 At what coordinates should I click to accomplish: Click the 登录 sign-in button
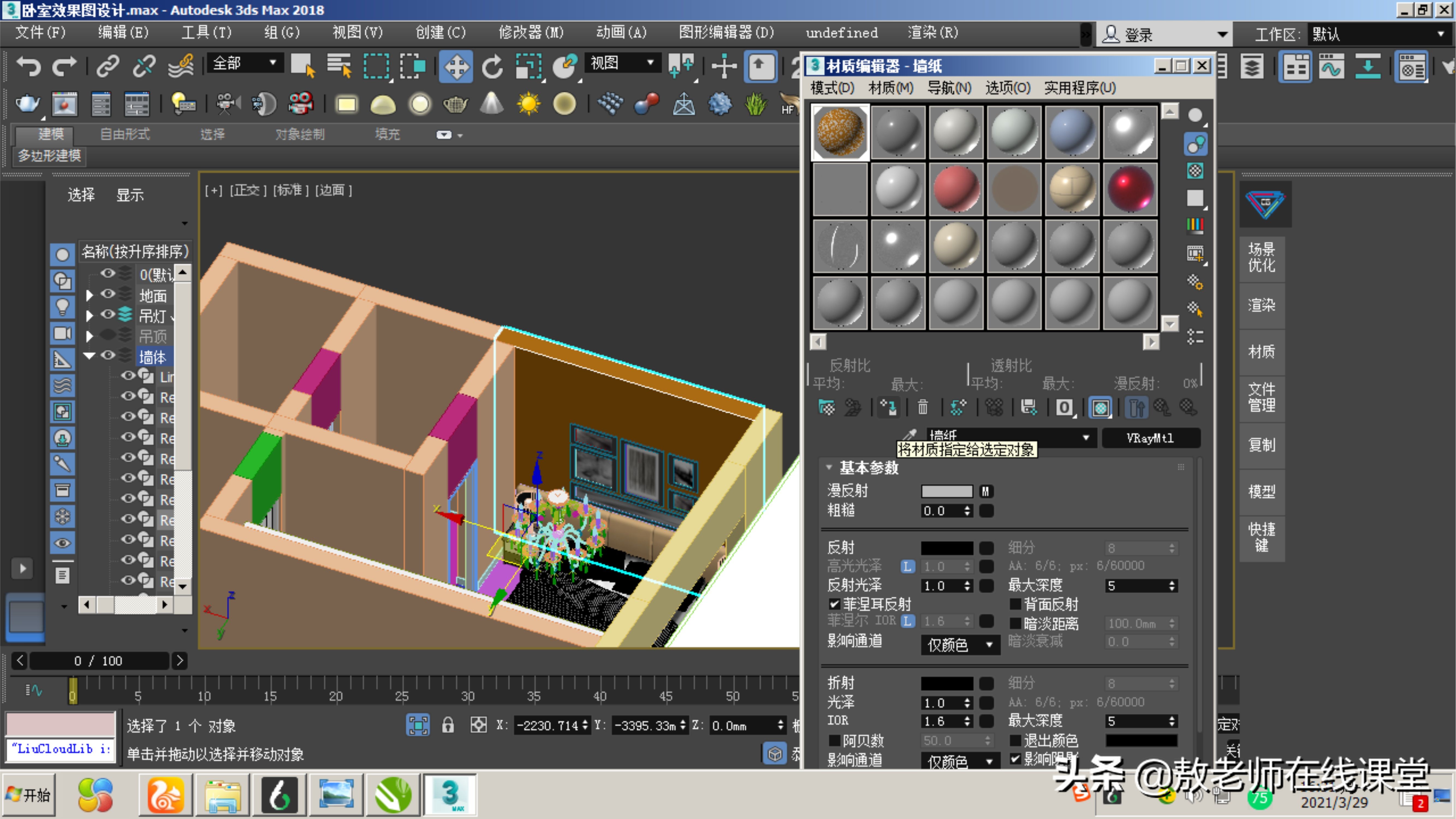1136,34
